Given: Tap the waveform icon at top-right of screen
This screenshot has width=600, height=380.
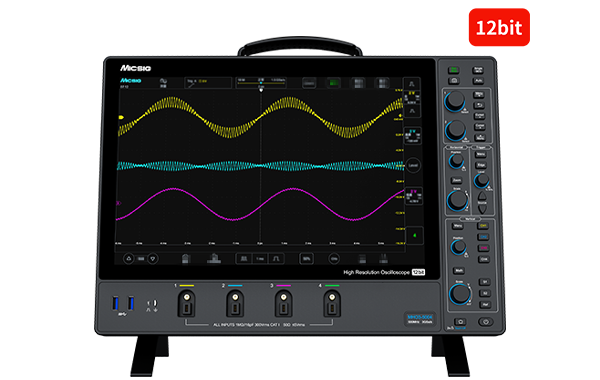Looking at the screenshot, I should click(x=412, y=84).
